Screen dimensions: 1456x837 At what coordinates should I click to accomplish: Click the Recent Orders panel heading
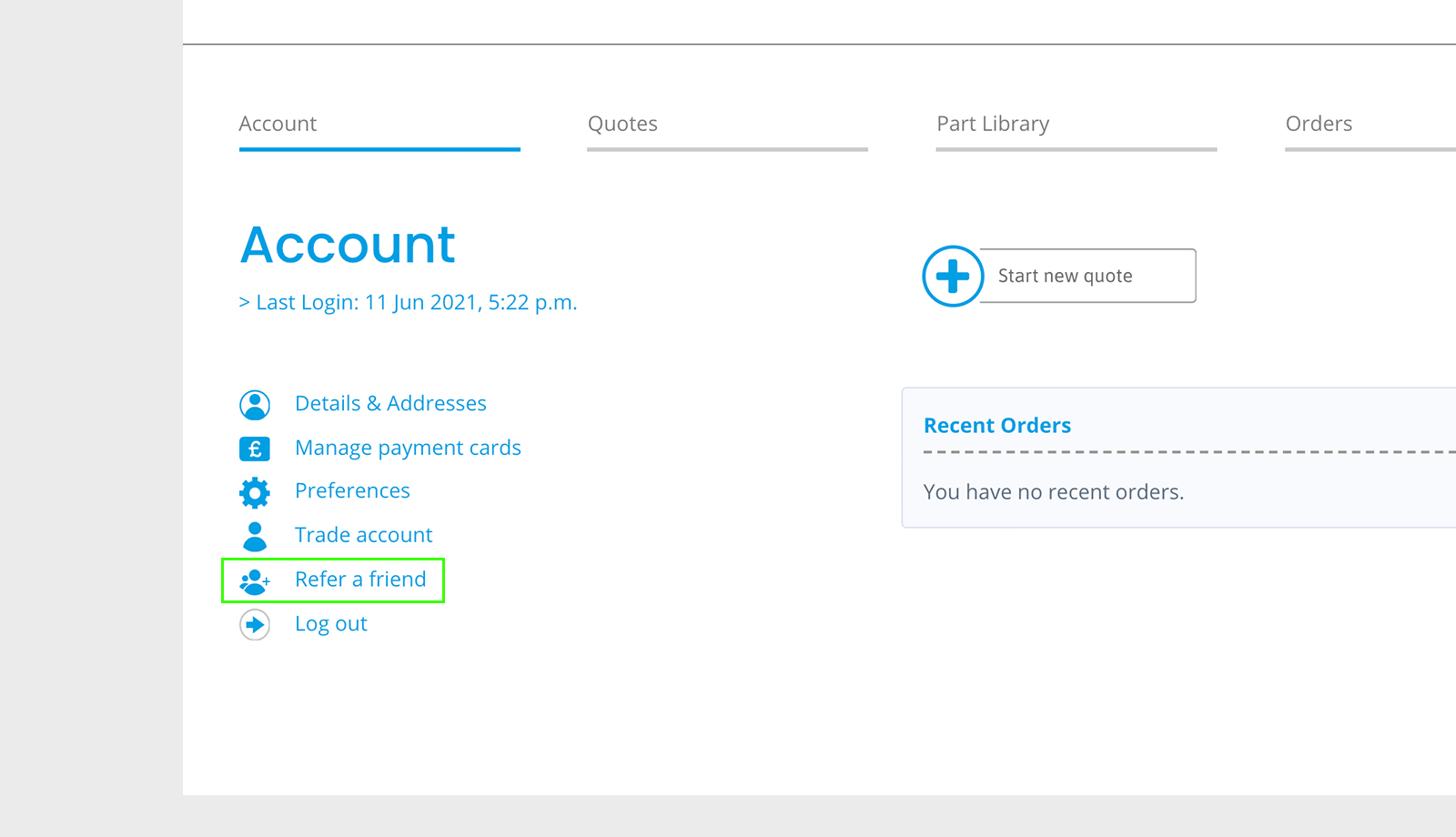(996, 426)
